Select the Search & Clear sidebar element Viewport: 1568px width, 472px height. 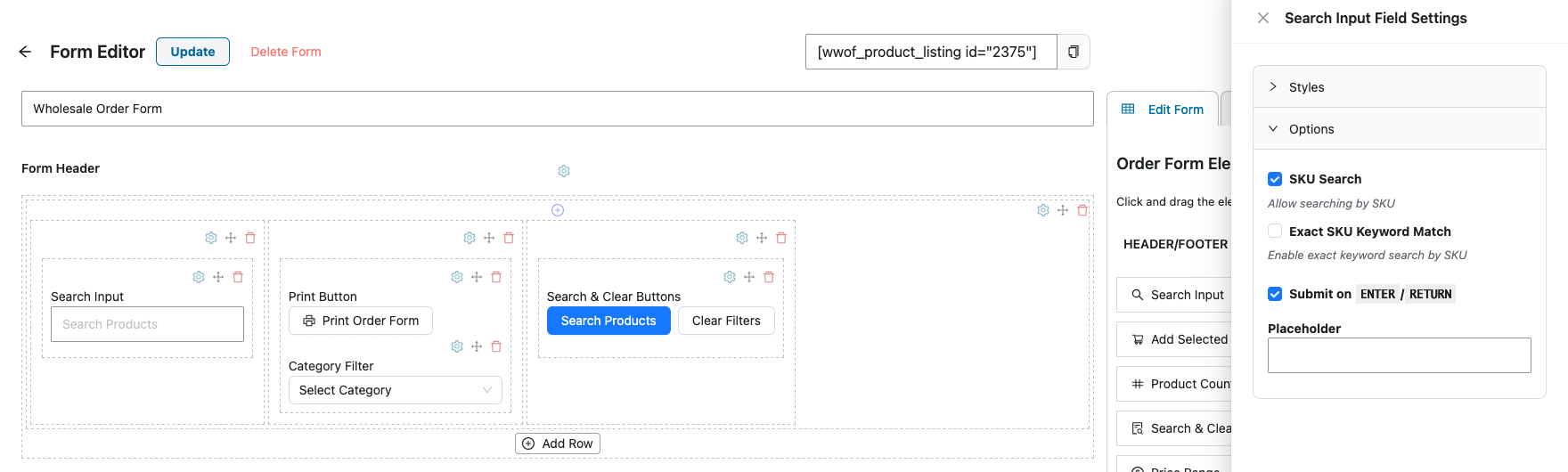(x=1174, y=428)
